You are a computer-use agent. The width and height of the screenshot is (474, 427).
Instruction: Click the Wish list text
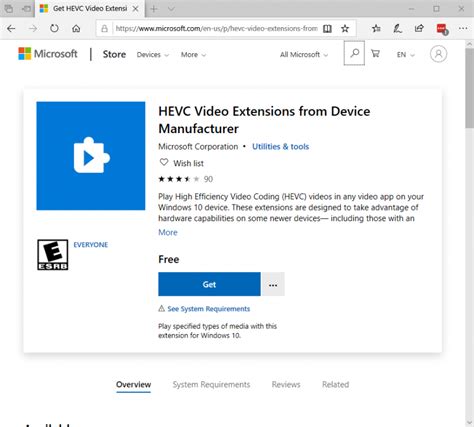(x=188, y=163)
